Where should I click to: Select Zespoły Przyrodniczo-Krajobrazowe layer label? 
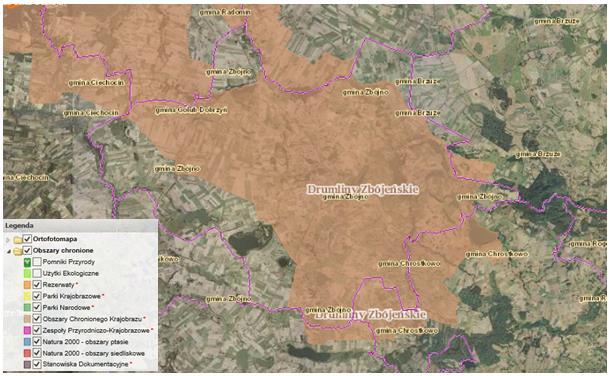click(96, 330)
